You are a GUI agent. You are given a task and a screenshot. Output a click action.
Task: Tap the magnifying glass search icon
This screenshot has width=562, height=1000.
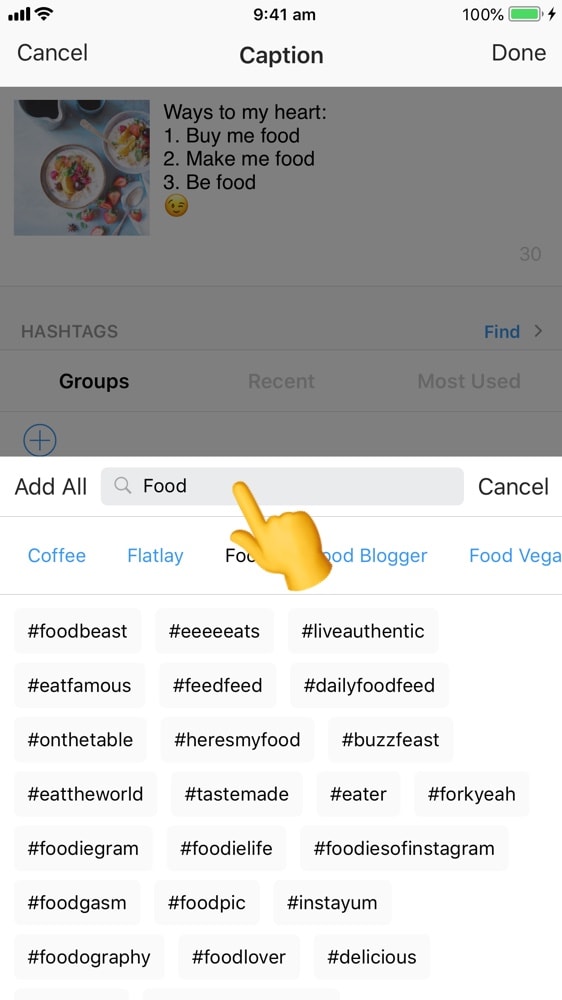pos(122,486)
